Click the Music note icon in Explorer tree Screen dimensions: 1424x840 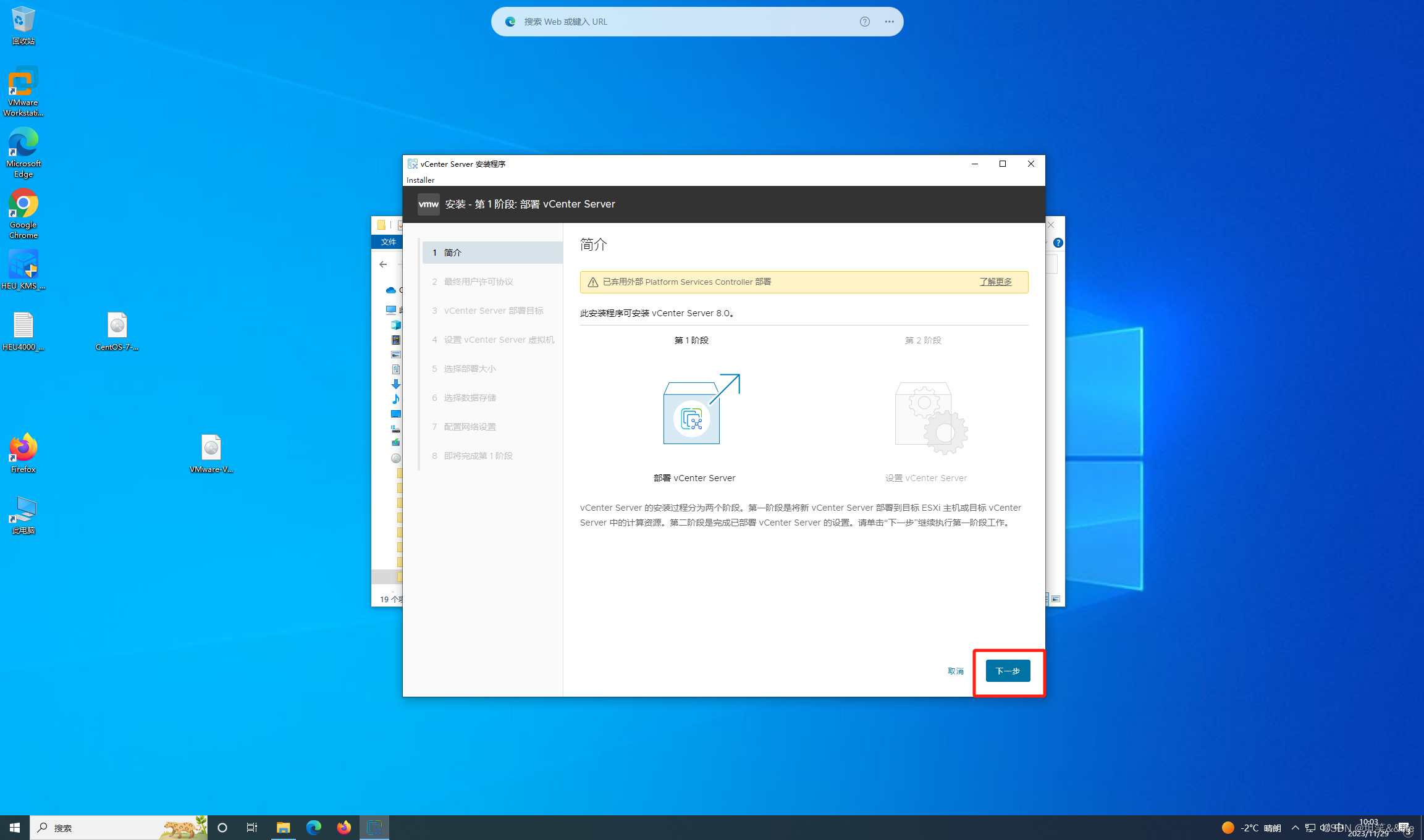395,399
